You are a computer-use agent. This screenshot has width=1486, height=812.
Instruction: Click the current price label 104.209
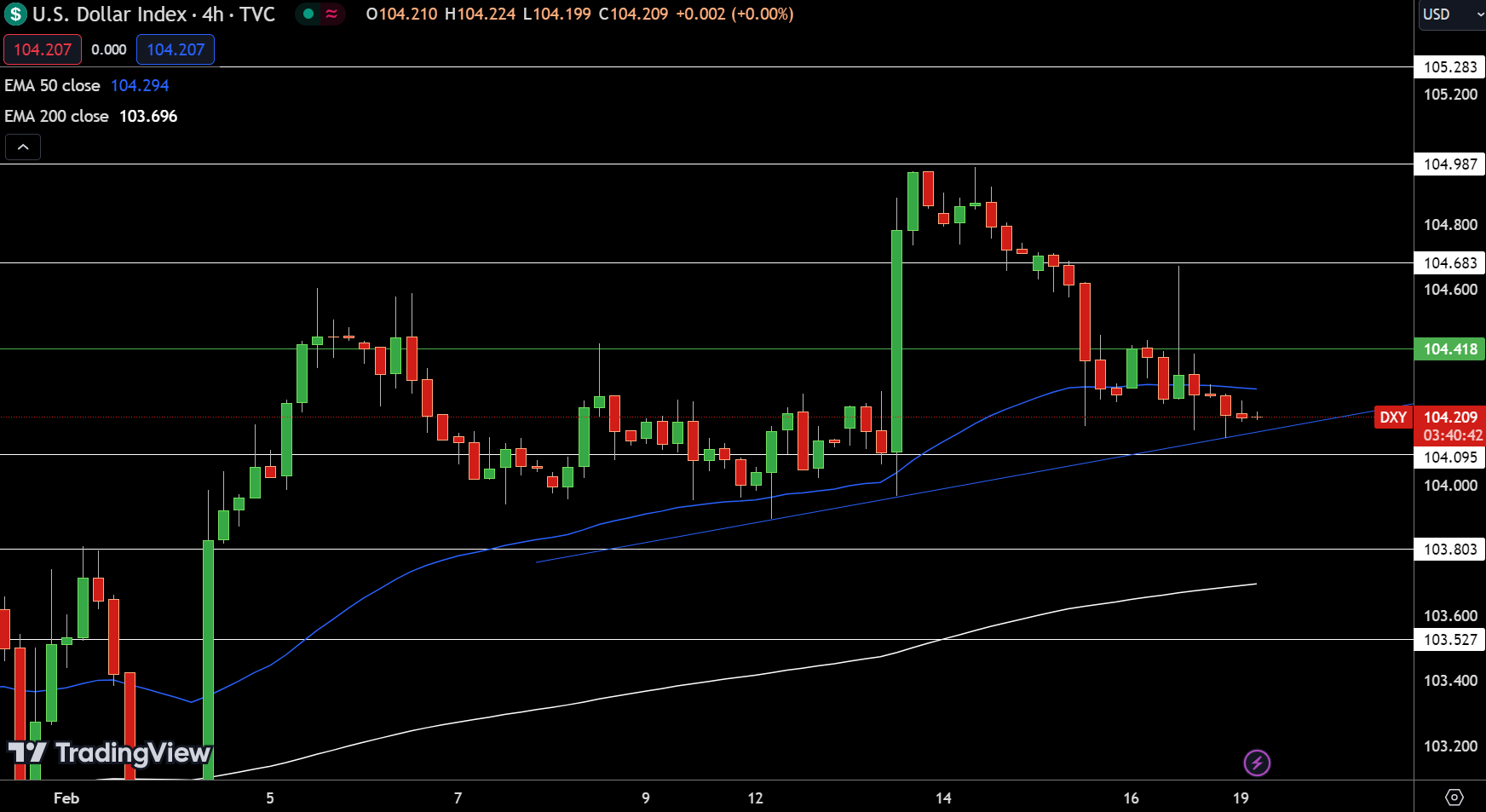[1450, 417]
